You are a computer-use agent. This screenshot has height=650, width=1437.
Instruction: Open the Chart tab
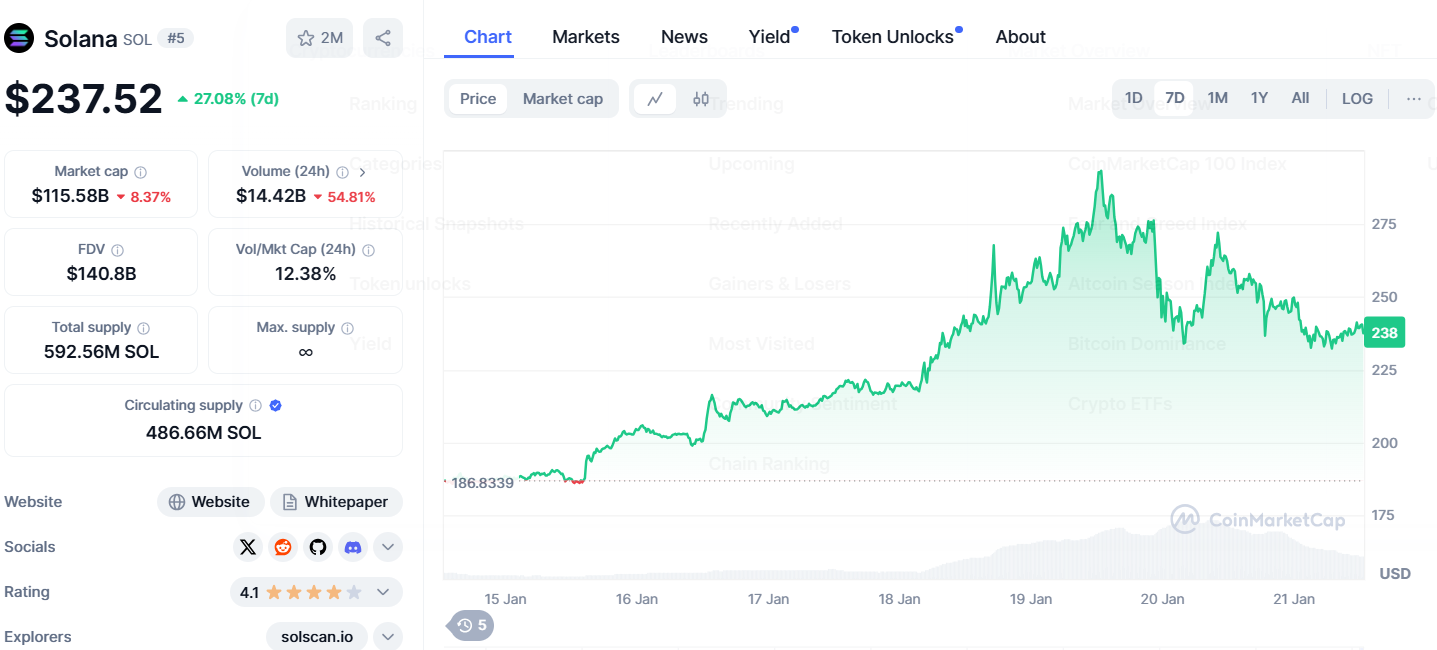pos(488,37)
